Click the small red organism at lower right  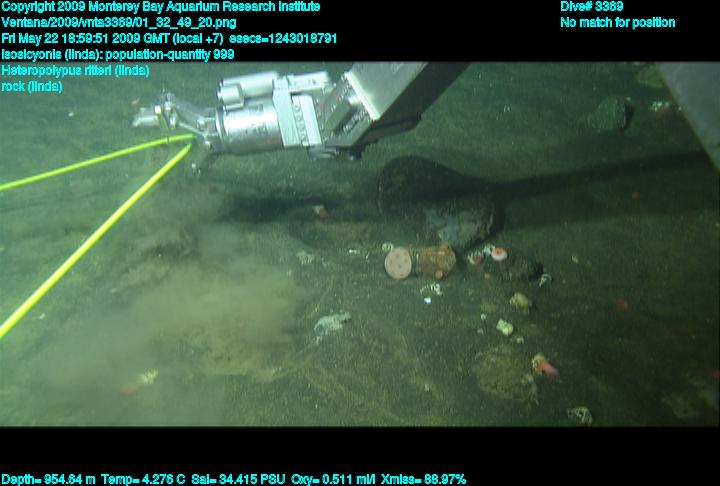click(545, 366)
